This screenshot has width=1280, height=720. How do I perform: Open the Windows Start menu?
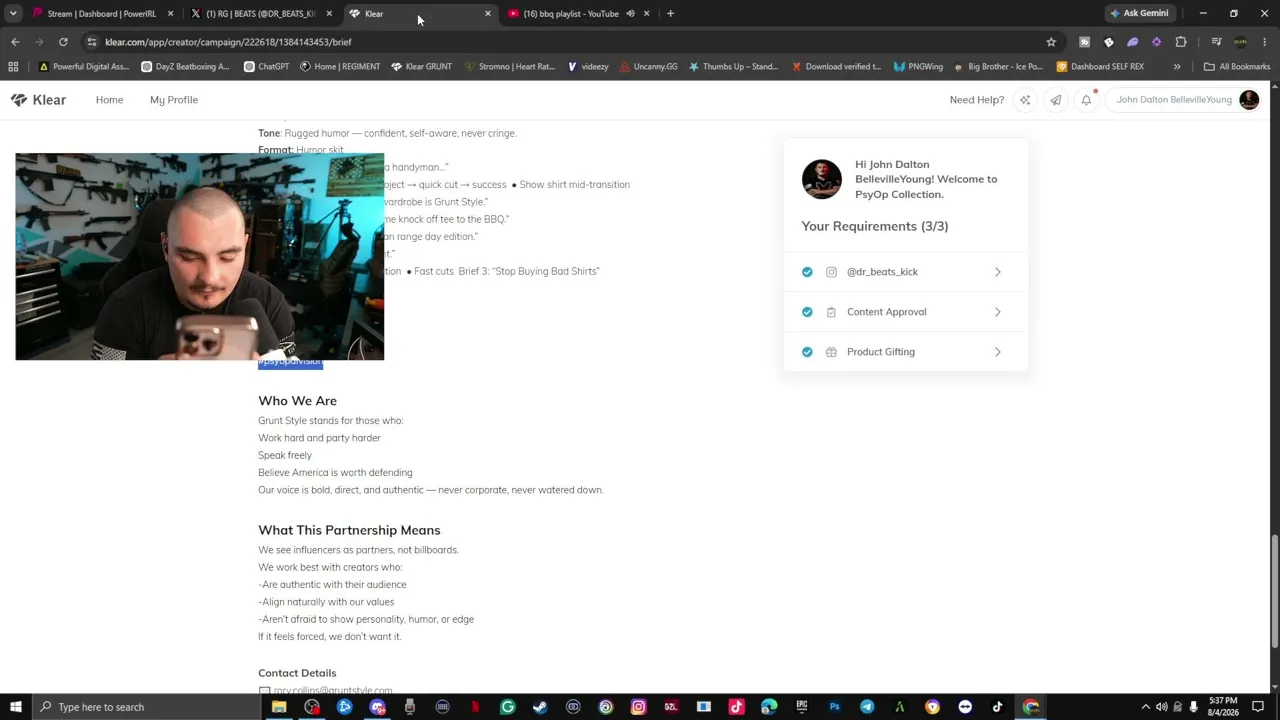click(x=15, y=707)
